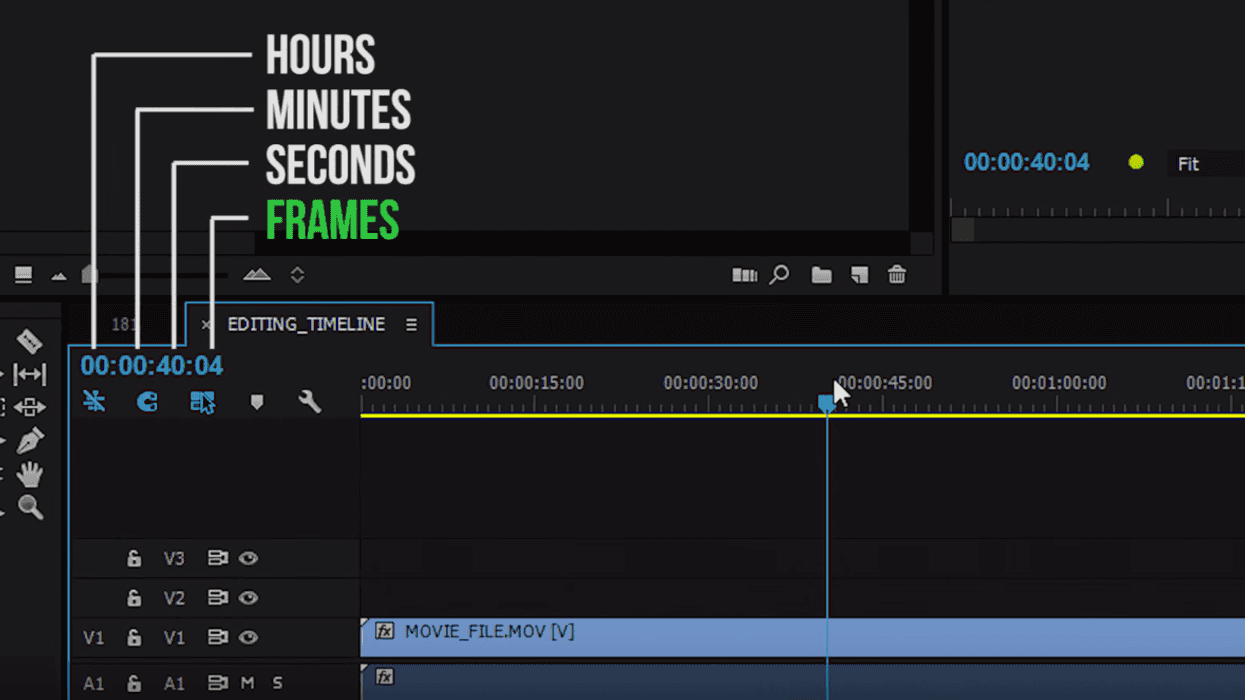Hide track V1 output with eye icon

click(248, 637)
